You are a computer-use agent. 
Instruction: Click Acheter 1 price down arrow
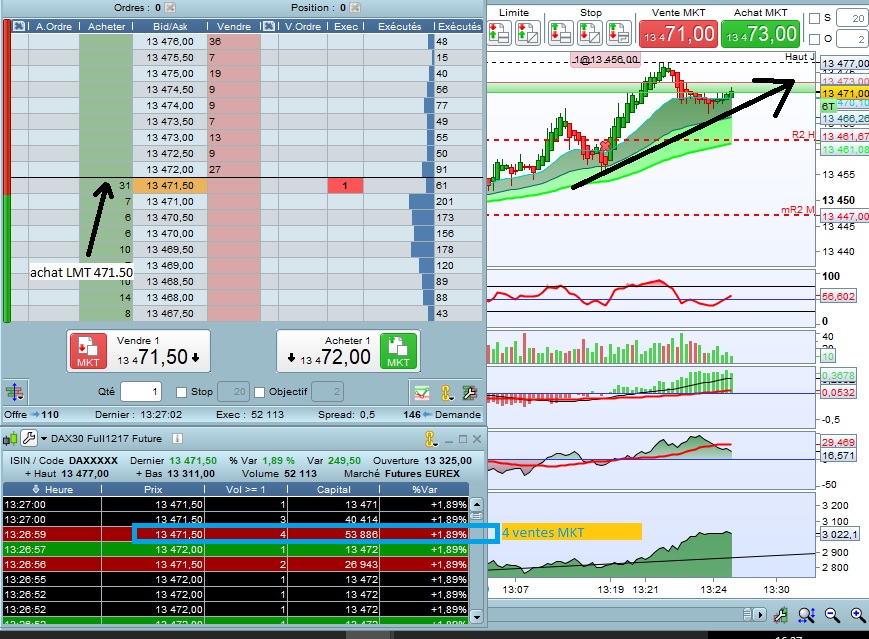(x=292, y=358)
